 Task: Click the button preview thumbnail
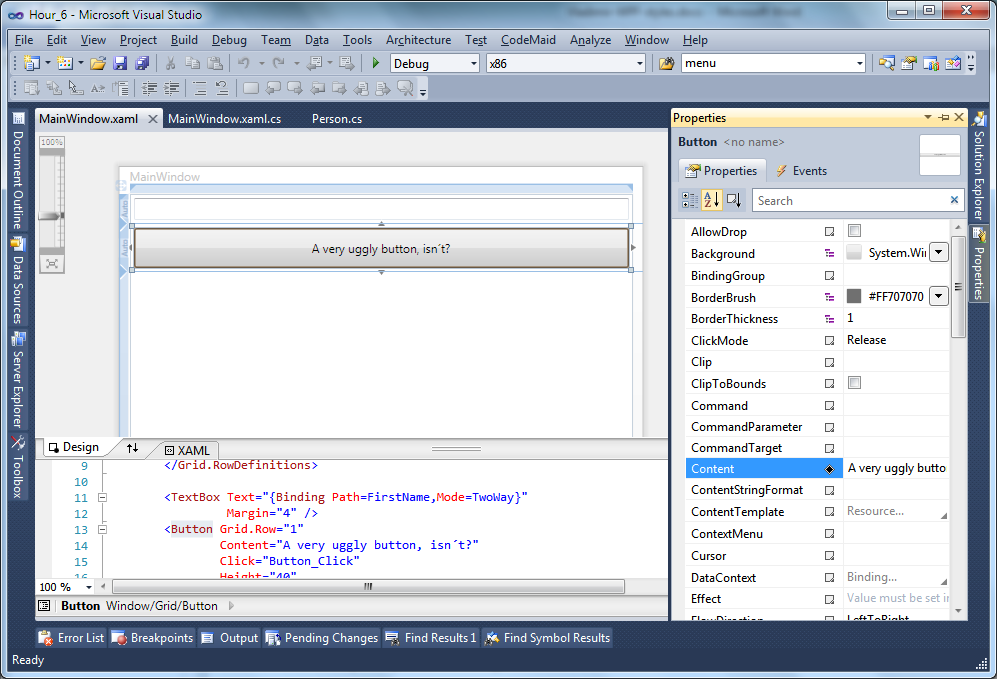(x=940, y=154)
